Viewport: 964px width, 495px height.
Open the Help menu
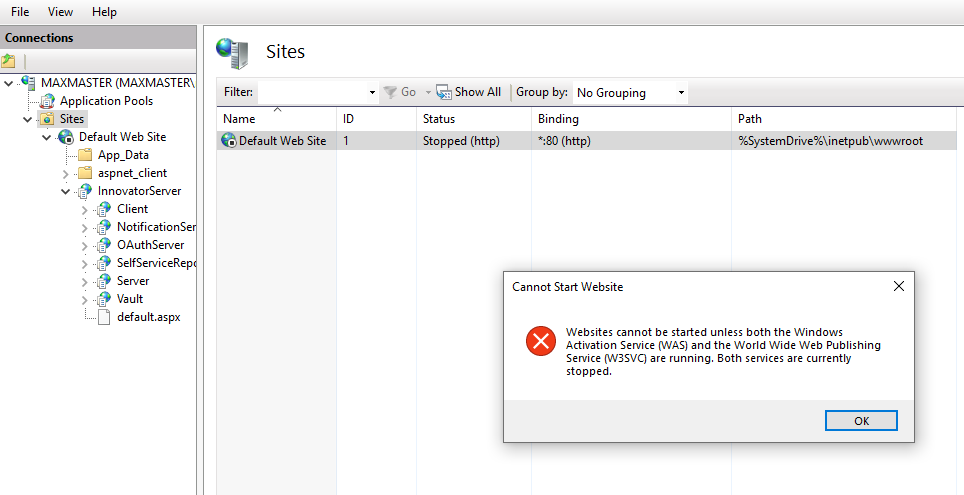pyautogui.click(x=104, y=12)
